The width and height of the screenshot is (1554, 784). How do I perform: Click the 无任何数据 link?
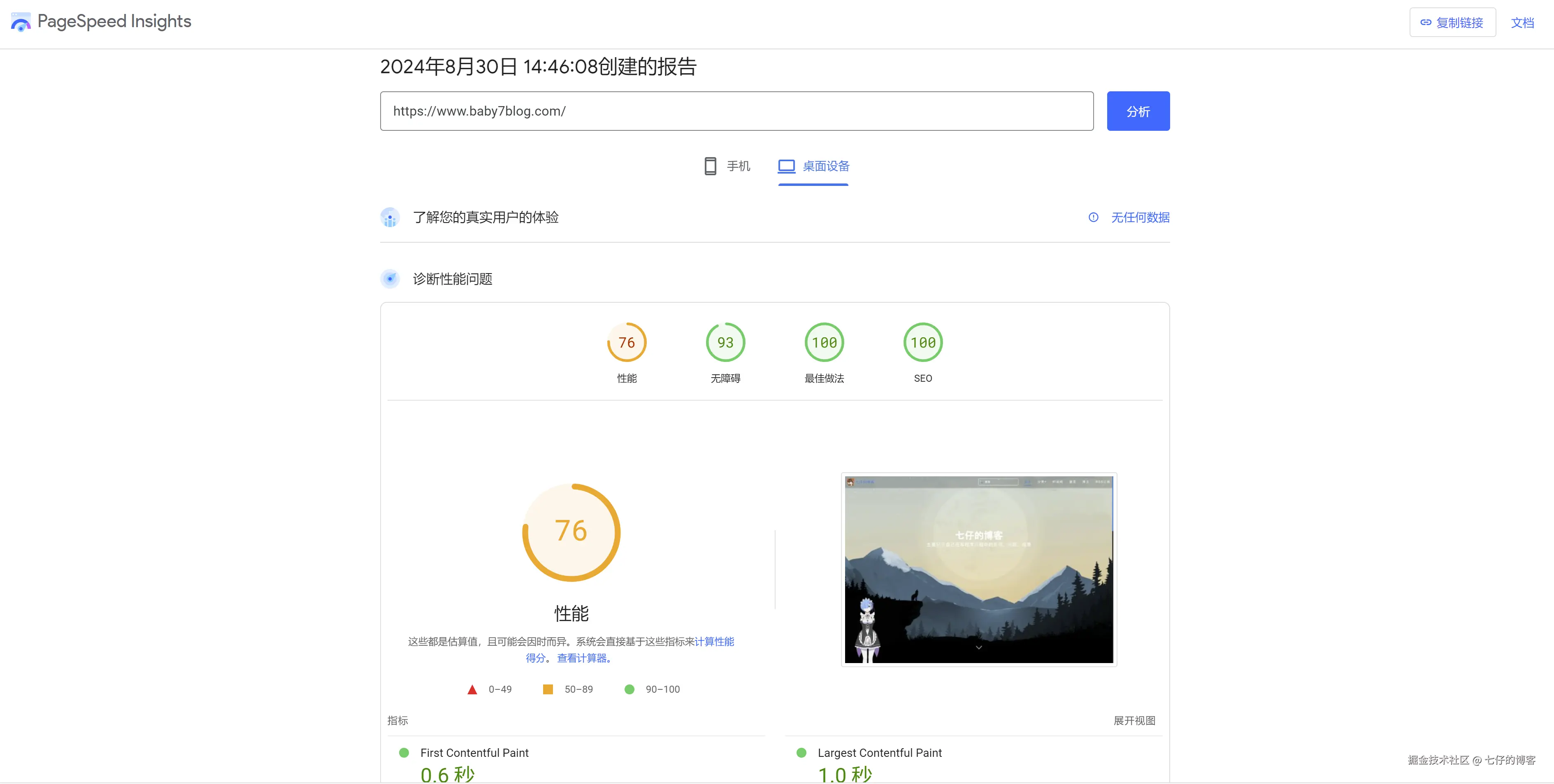click(x=1140, y=218)
